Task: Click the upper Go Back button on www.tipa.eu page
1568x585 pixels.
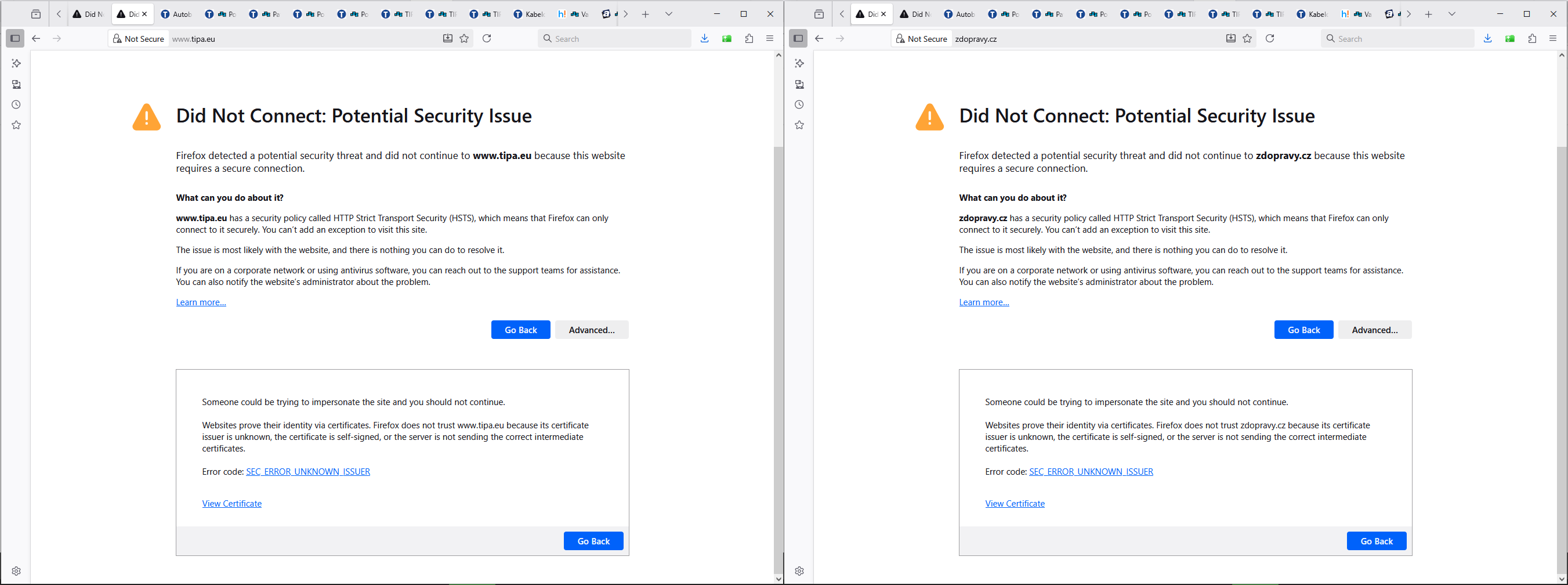Action: click(520, 330)
